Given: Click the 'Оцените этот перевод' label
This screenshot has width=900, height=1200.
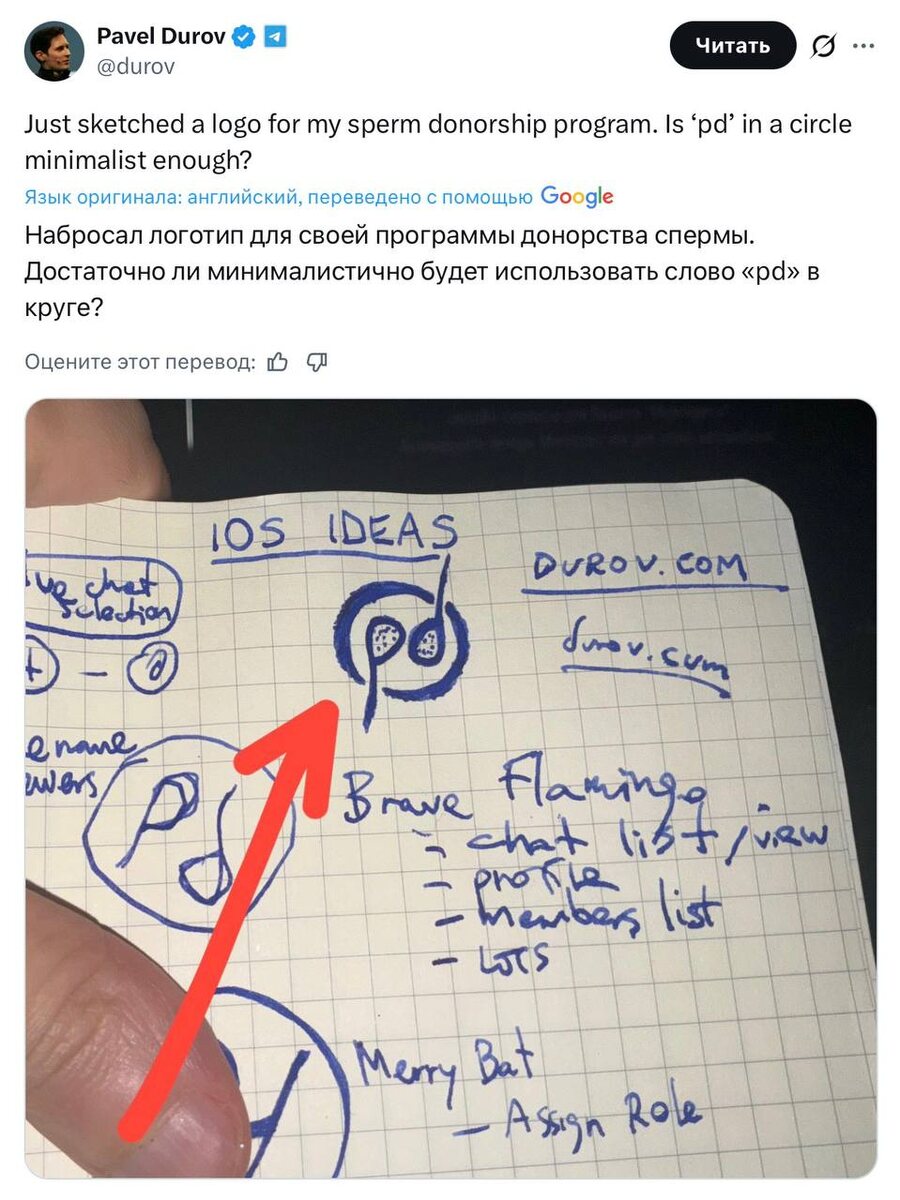Looking at the screenshot, I should point(140,362).
